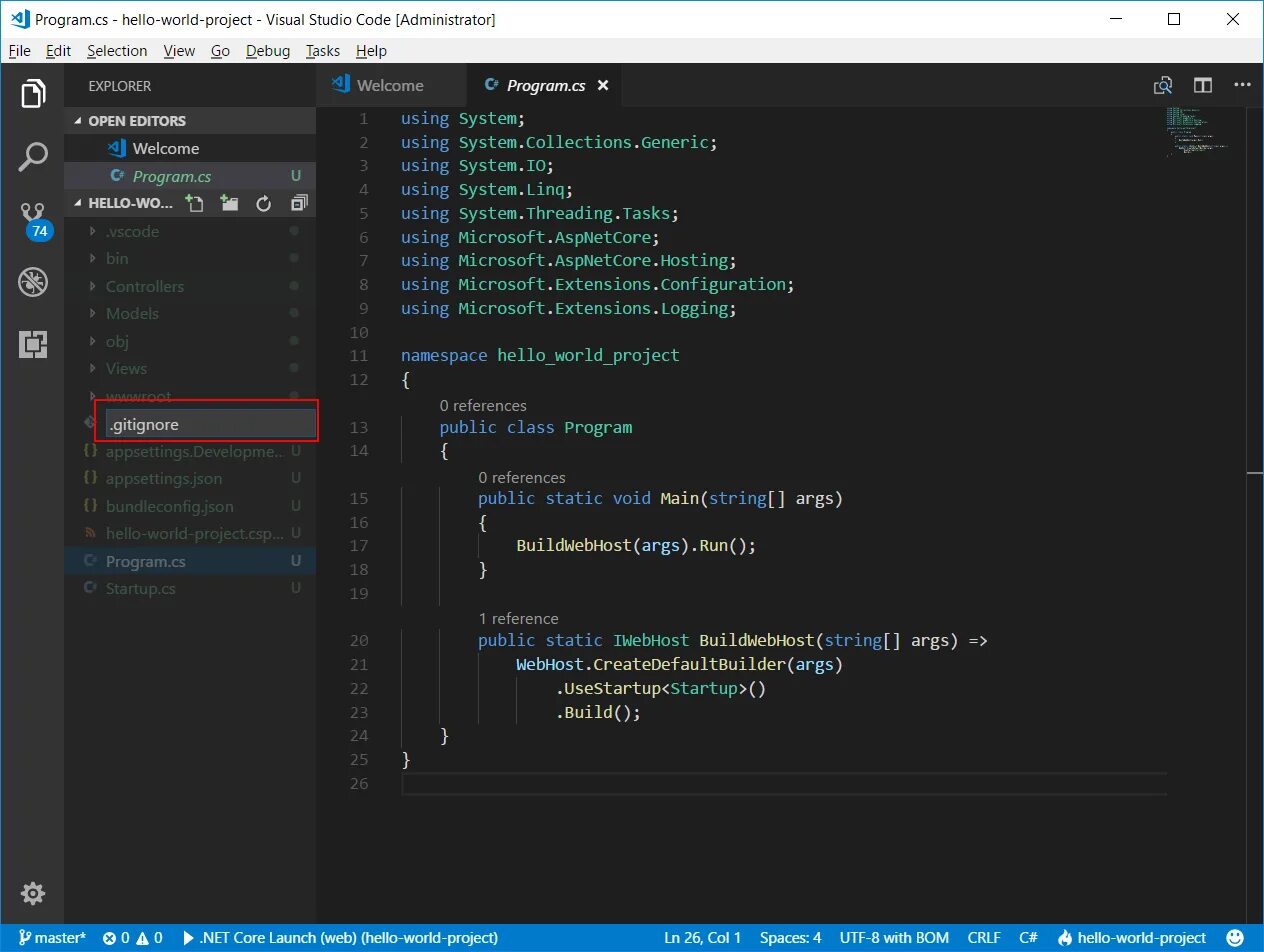The height and width of the screenshot is (952, 1264).
Task: Open the Extensions view in activity bar
Action: (33, 345)
